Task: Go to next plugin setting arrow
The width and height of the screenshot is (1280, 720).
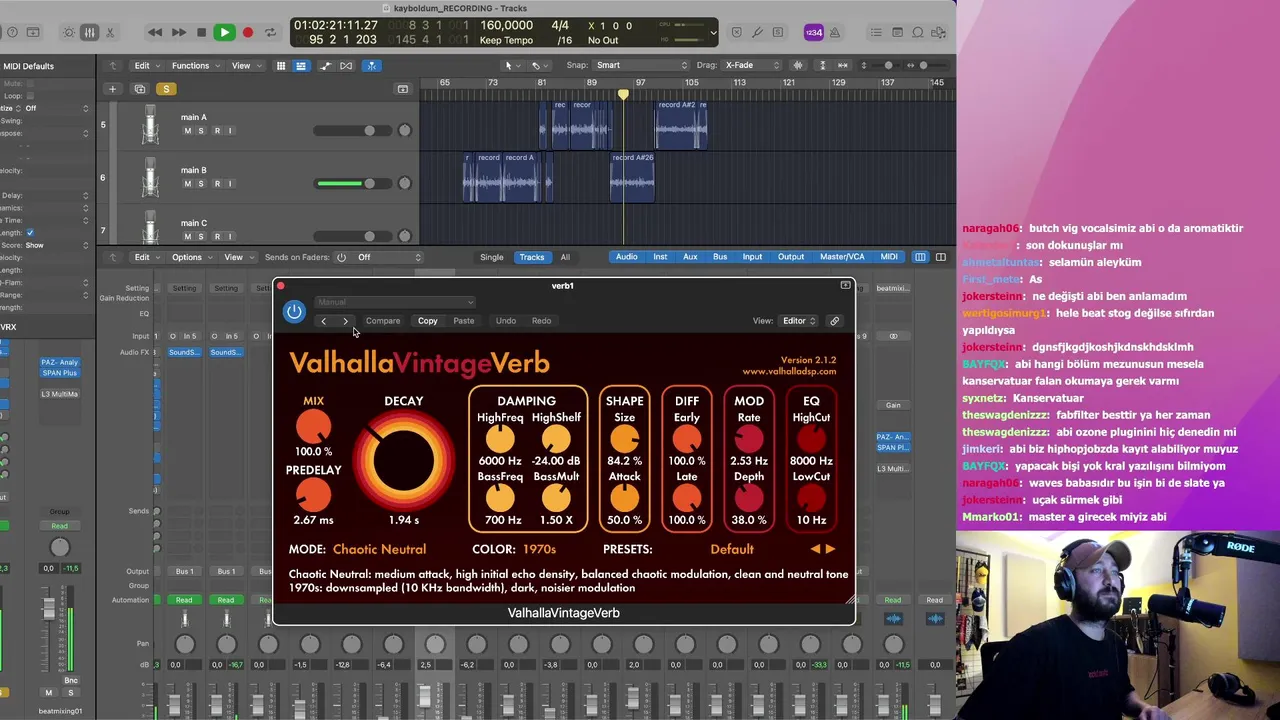Action: tap(345, 321)
